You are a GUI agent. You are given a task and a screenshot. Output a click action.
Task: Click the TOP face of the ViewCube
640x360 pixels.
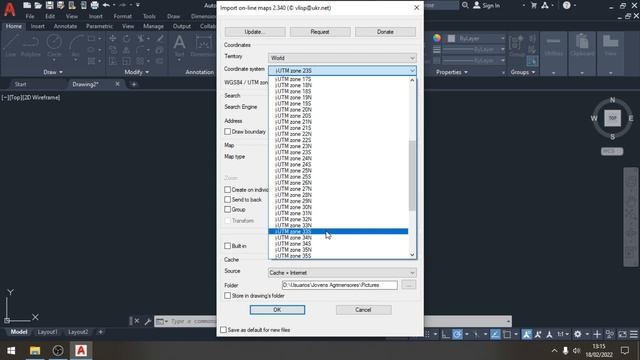click(612, 118)
